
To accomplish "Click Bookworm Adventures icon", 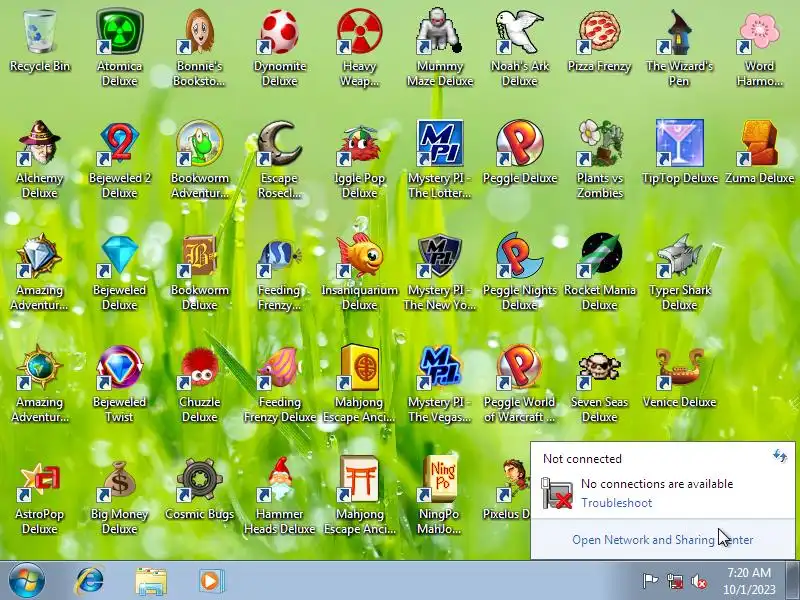I will coord(199,143).
